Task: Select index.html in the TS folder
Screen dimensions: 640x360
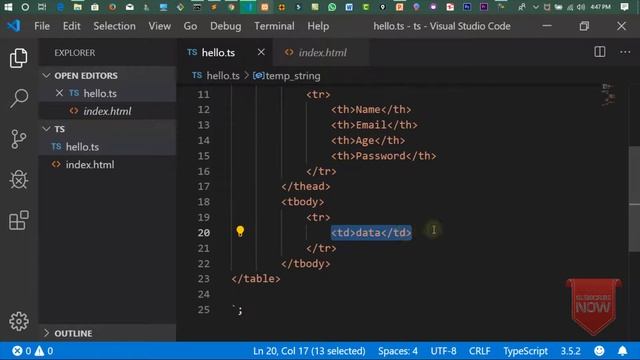Action: tap(107, 164)
